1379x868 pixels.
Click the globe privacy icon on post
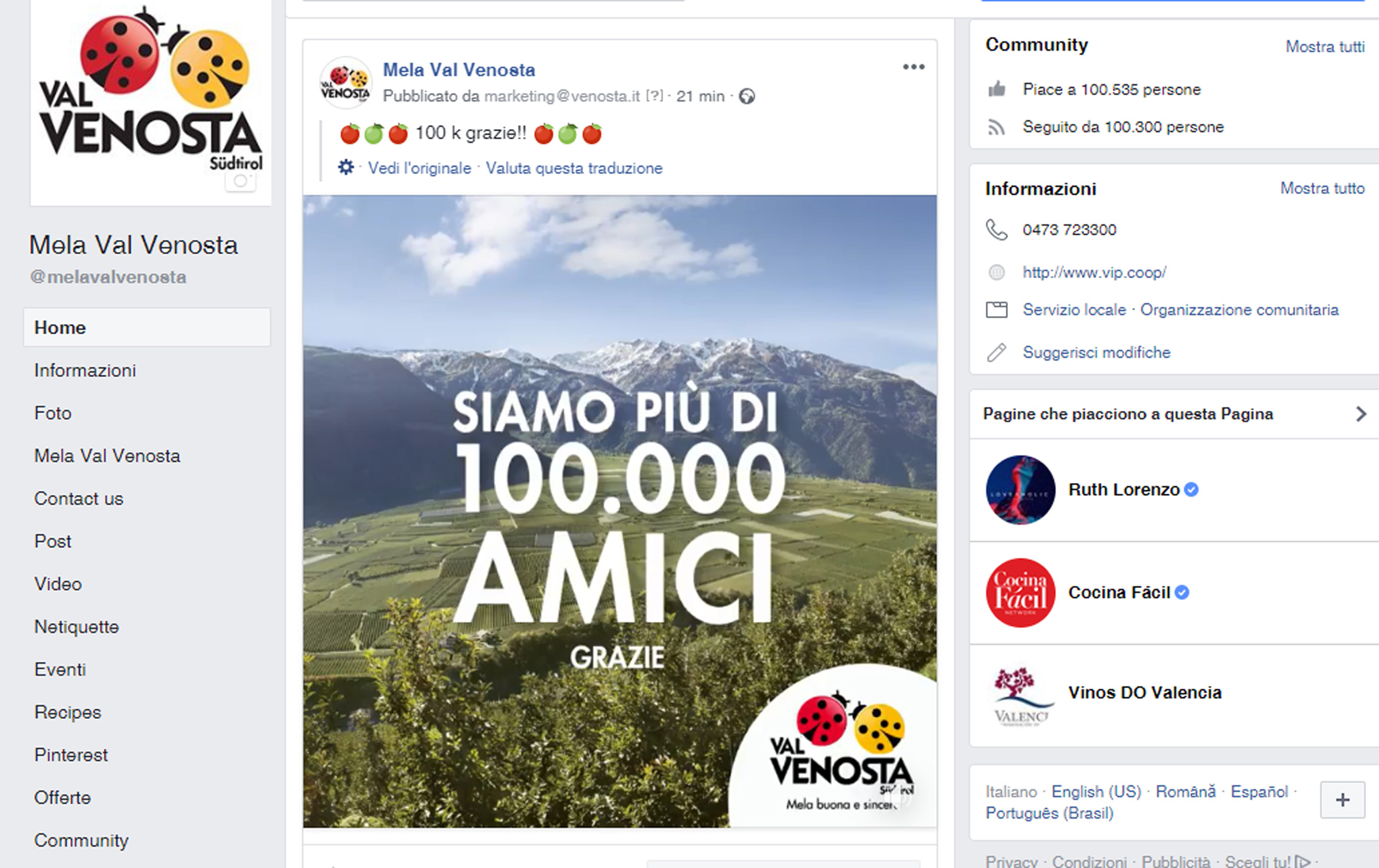747,96
